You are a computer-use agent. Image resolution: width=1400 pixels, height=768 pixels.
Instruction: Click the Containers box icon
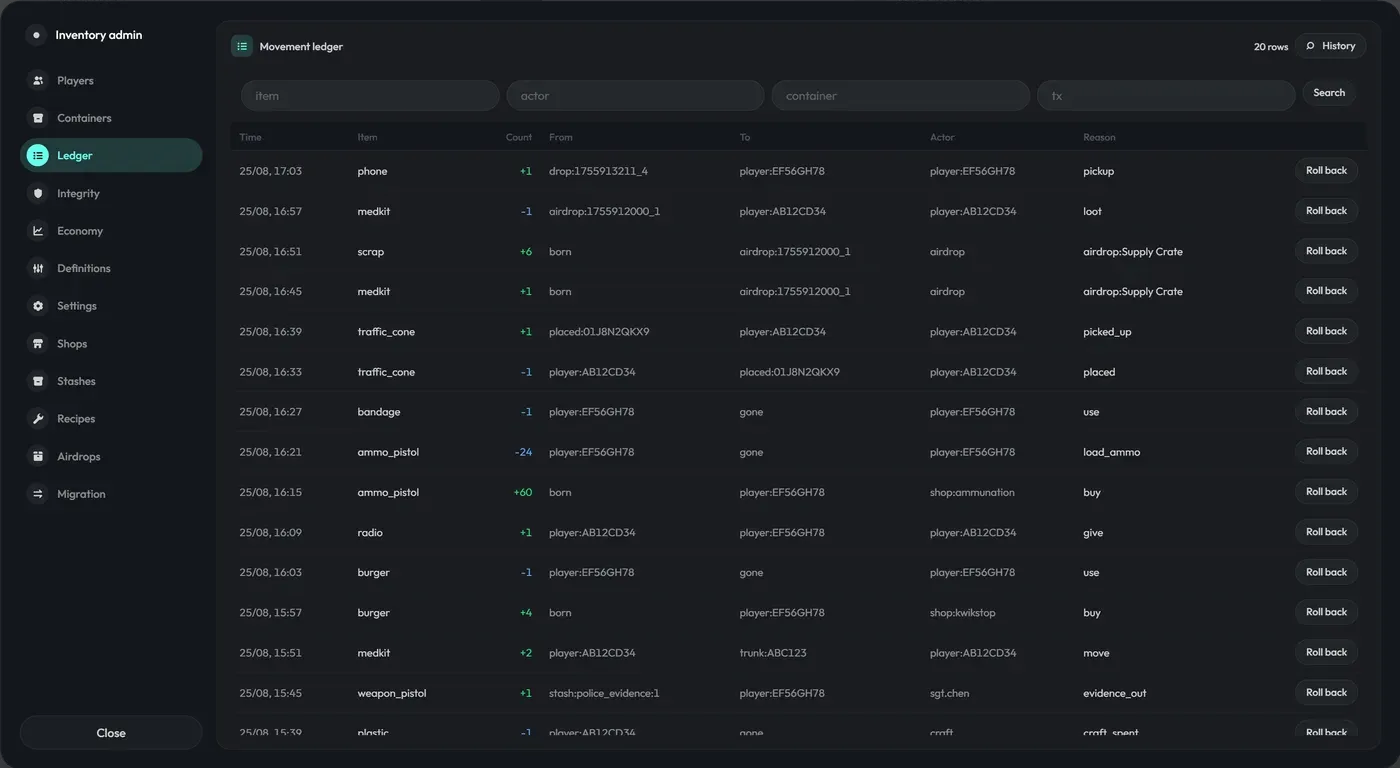(x=38, y=118)
